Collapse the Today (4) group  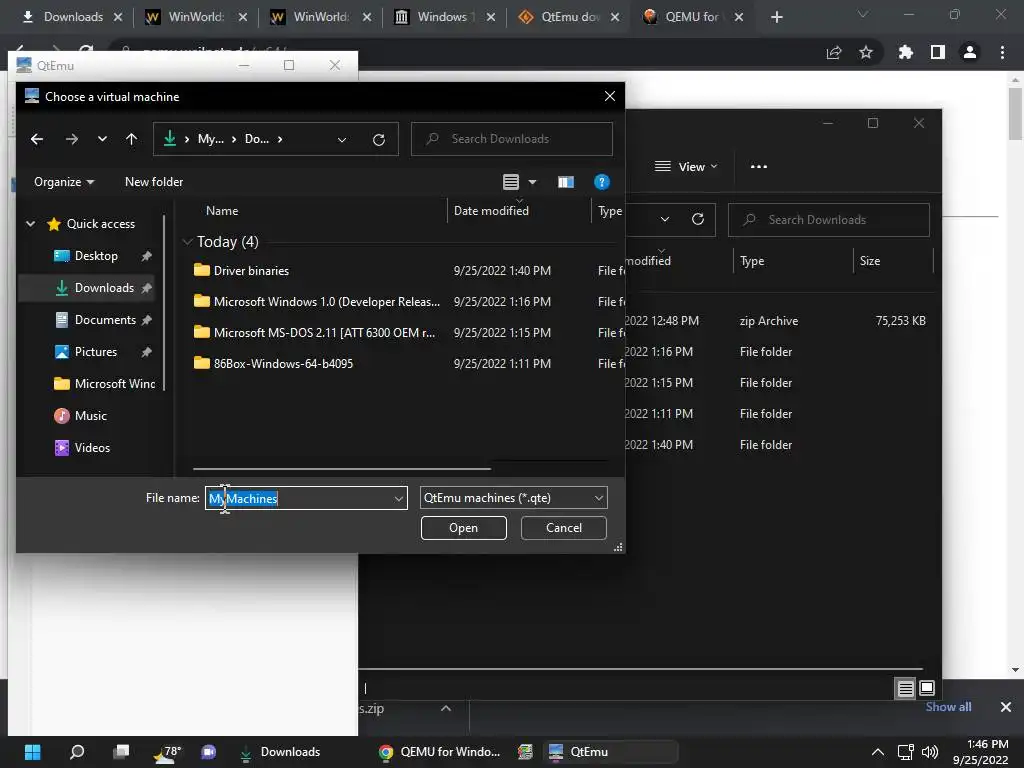(187, 242)
